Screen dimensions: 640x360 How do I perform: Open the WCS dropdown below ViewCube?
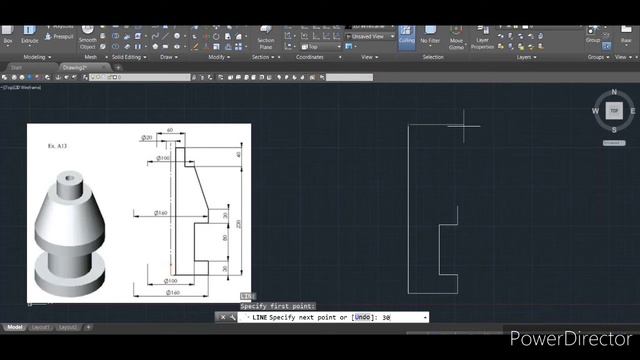coord(614,143)
